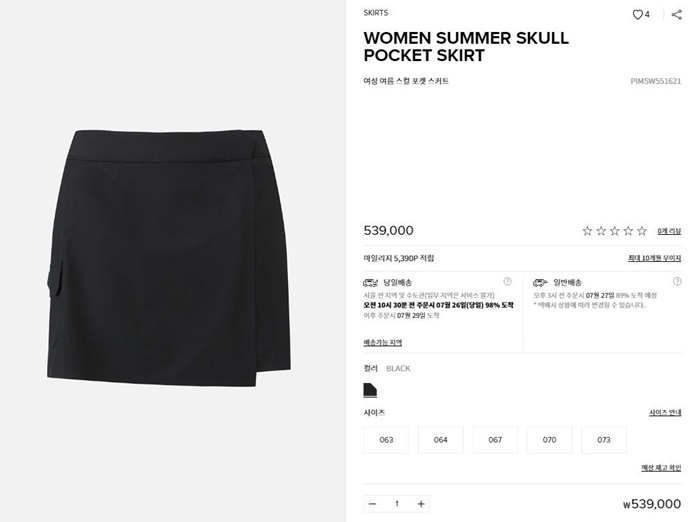Viewport: 700px width, 522px height.
Task: Select the BLACK color swatch
Action: tap(370, 390)
